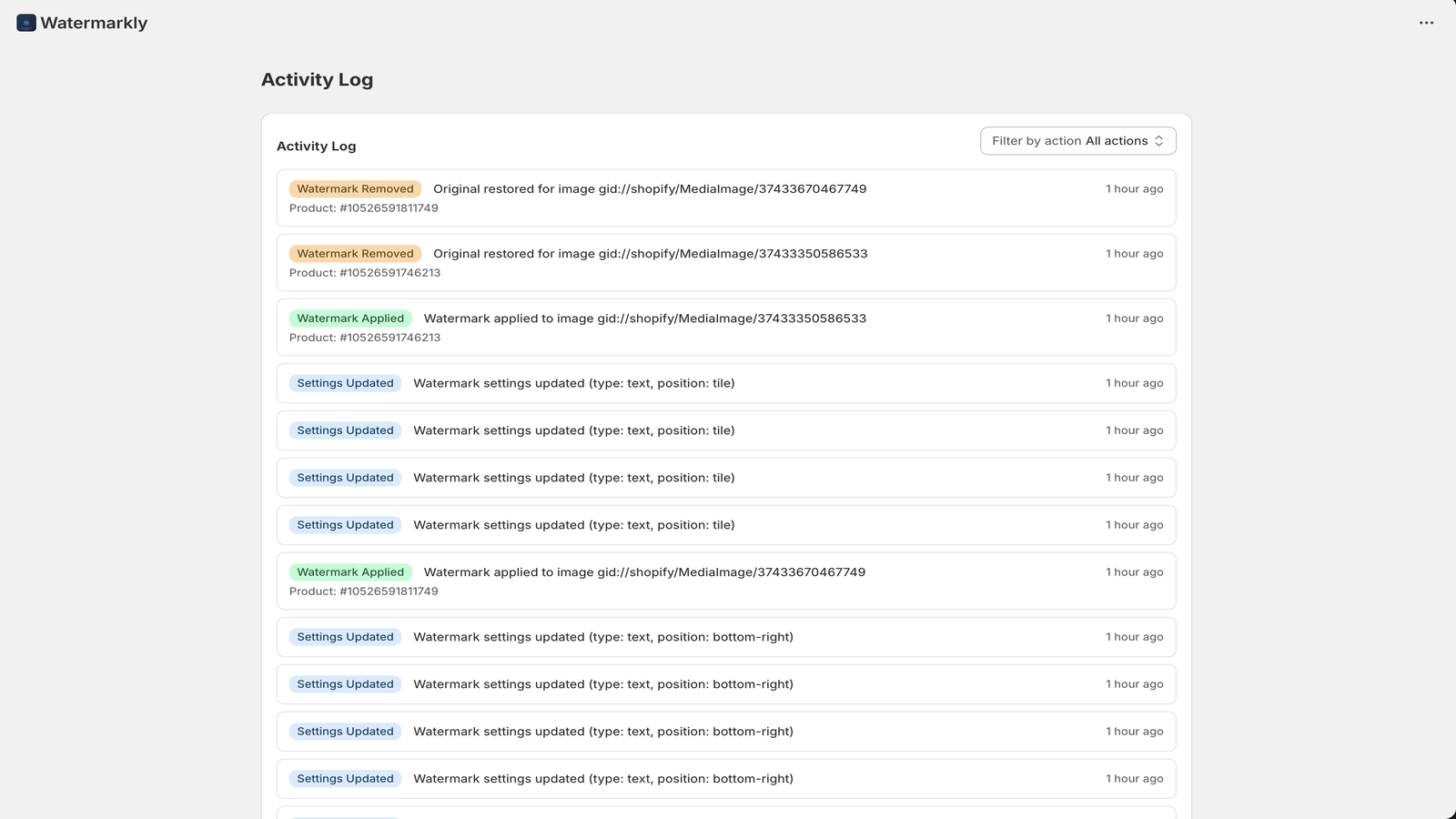Image resolution: width=1456 pixels, height=819 pixels.
Task: Click the first Settings Updated tile badge
Action: point(345,383)
